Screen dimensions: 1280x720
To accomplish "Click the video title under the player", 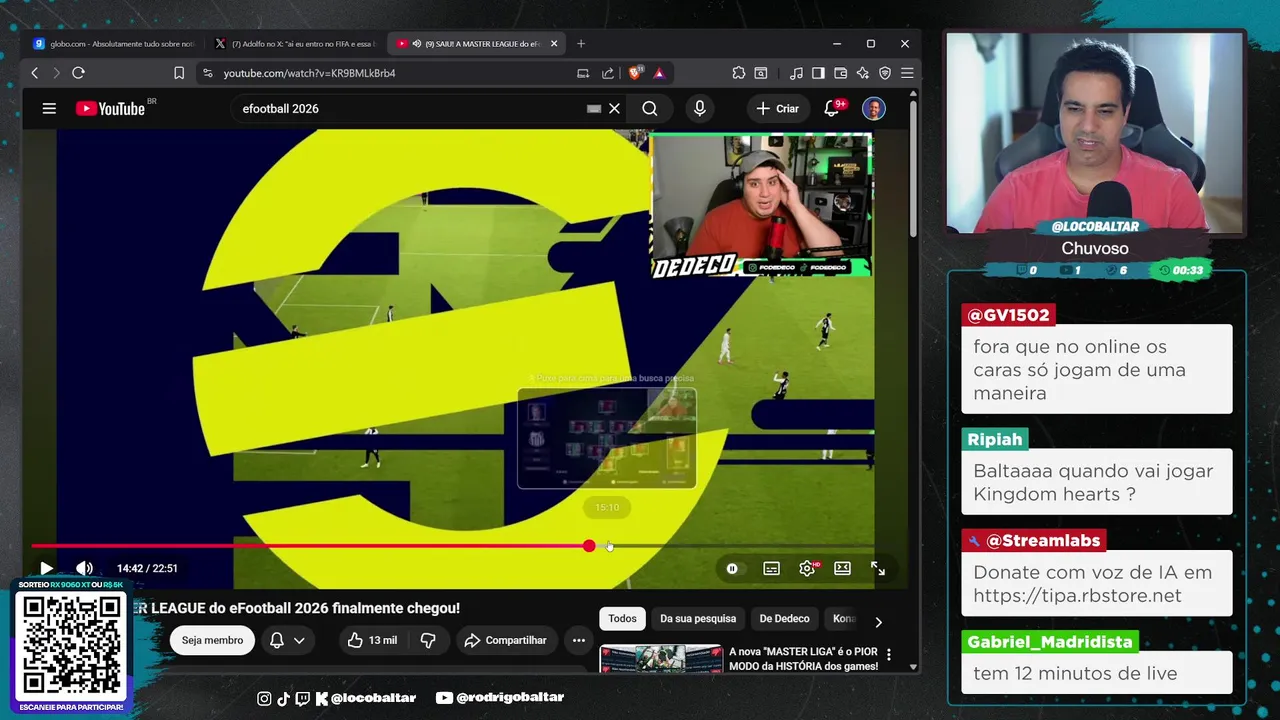I will pyautogui.click(x=295, y=608).
